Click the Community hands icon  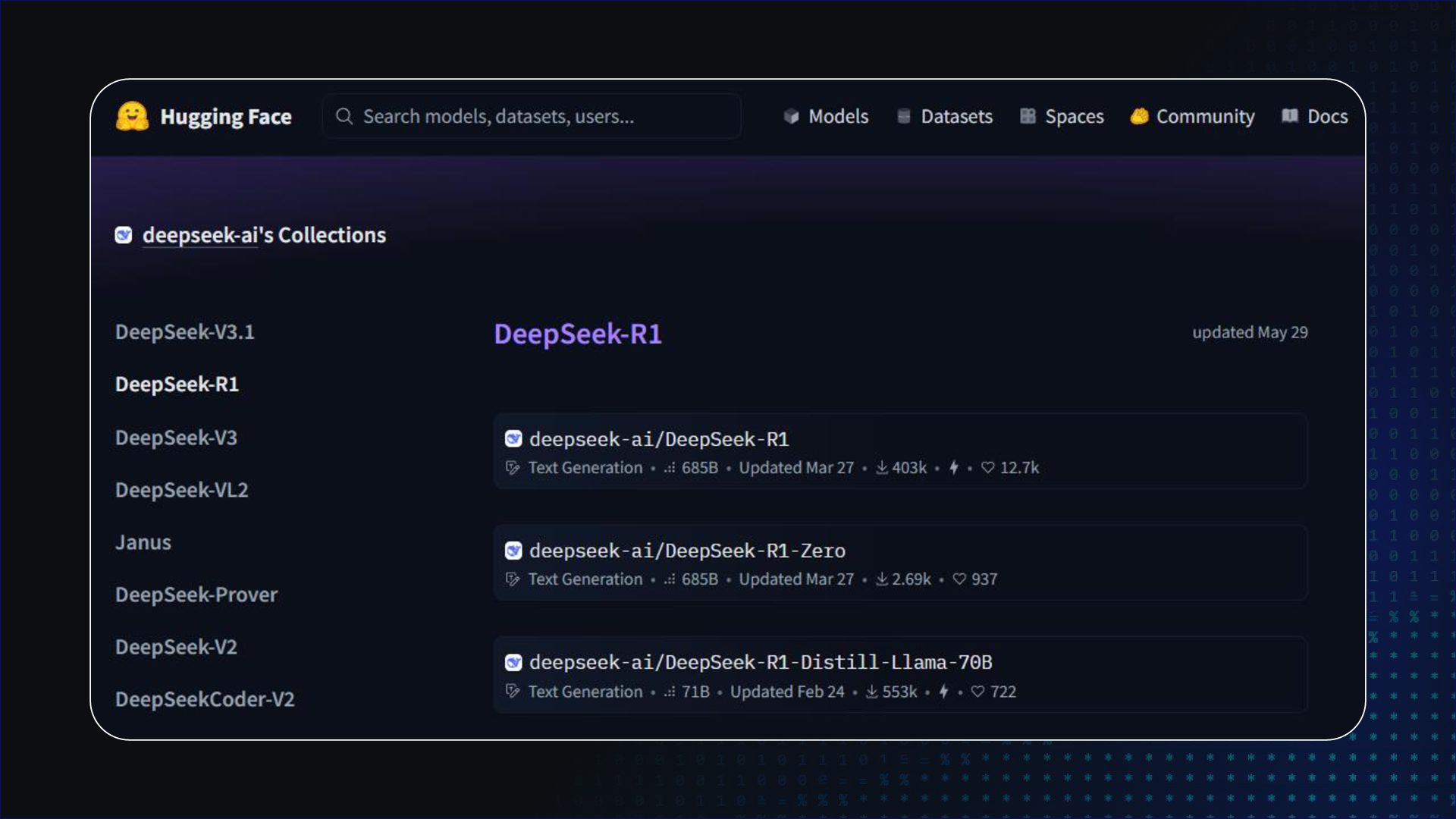[1139, 116]
